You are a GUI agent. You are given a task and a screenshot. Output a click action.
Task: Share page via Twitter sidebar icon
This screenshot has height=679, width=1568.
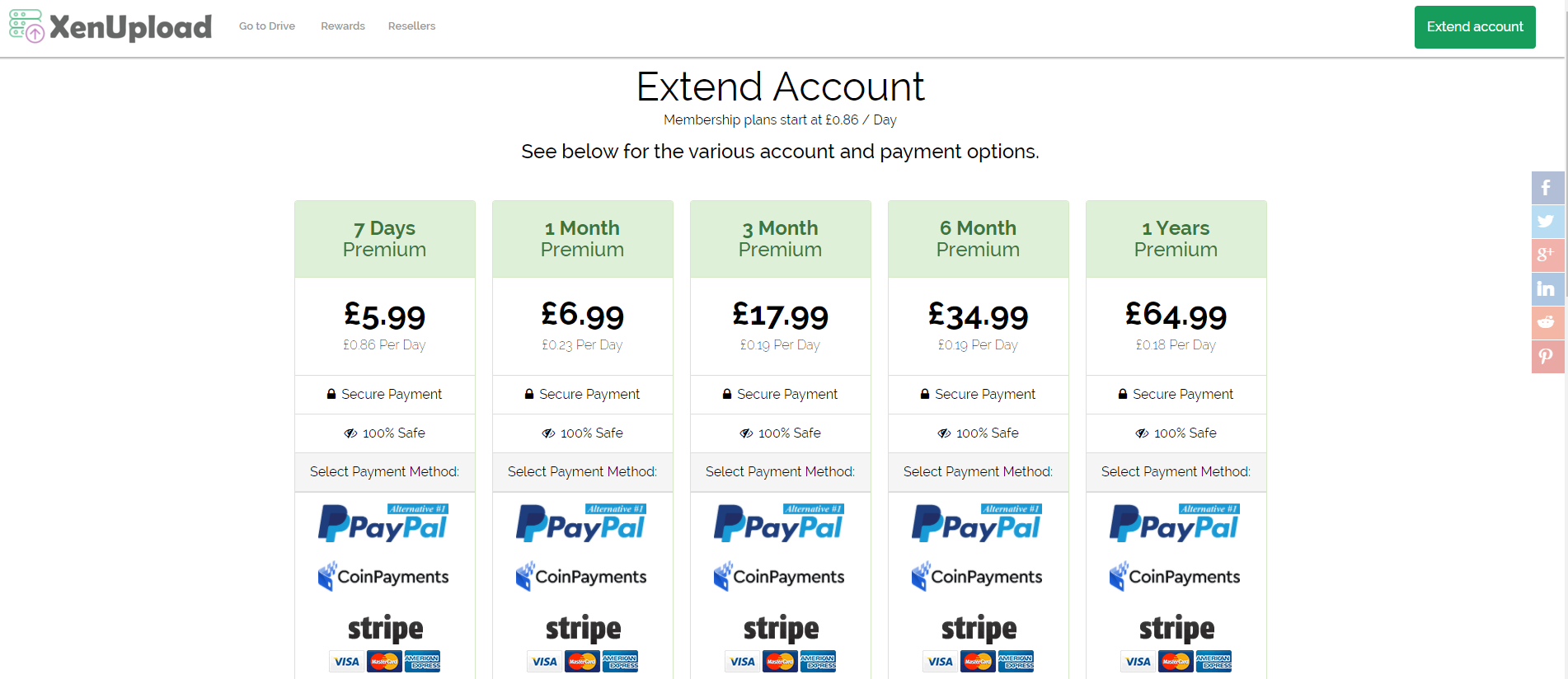(1547, 222)
